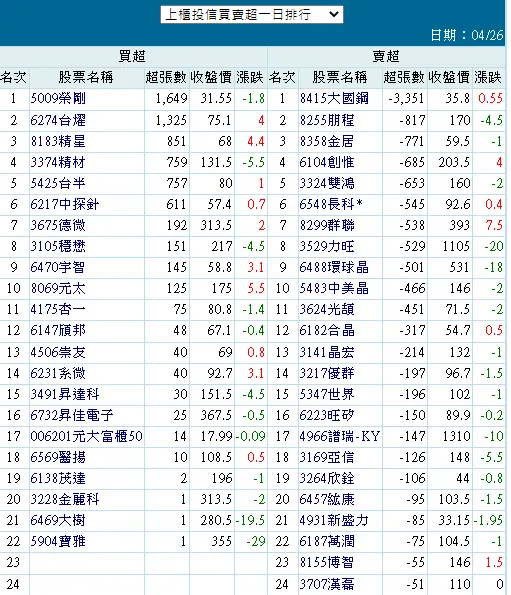The image size is (511, 595).
Task: Select the 3529力旺 stock link
Action: tap(327, 246)
